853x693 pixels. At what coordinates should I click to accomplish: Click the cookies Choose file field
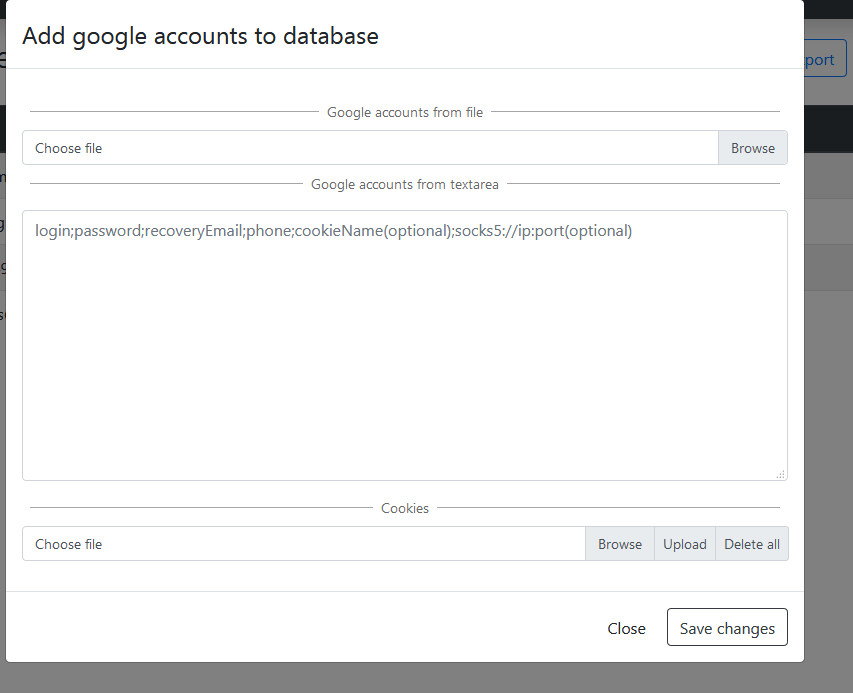pos(300,543)
